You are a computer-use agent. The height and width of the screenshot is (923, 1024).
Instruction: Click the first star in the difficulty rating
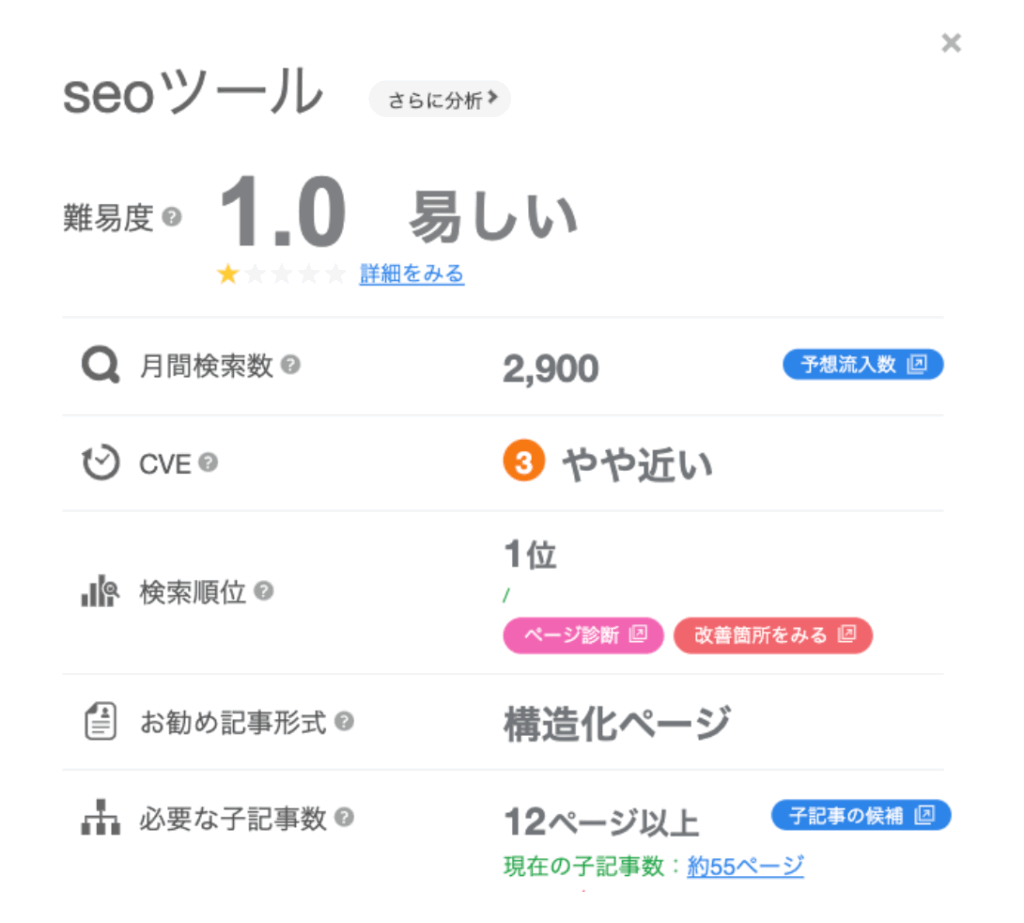point(230,273)
